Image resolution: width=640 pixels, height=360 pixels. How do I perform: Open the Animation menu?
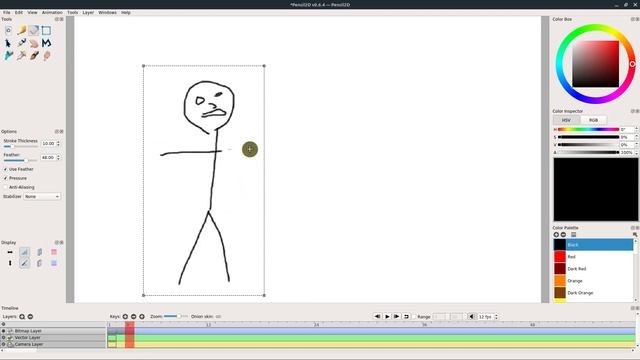pyautogui.click(x=52, y=13)
